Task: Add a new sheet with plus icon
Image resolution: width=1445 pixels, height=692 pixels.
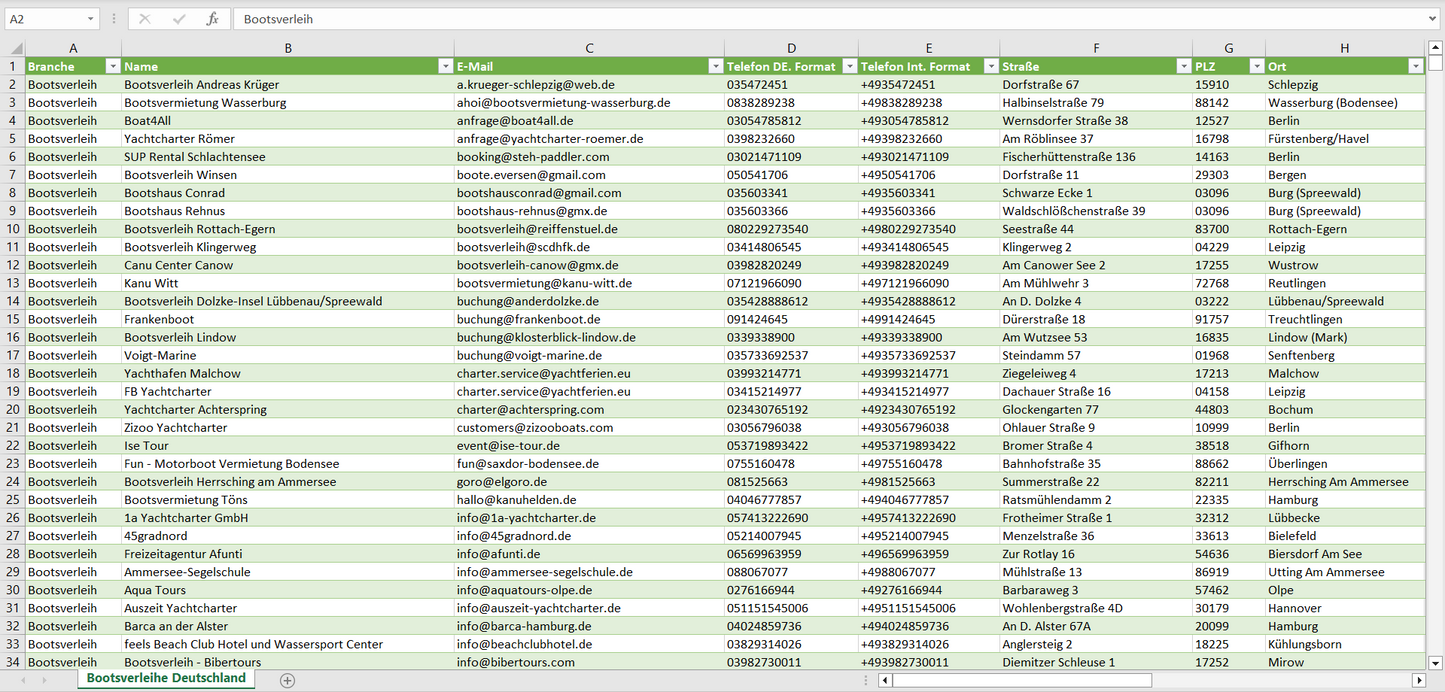Action: tap(287, 680)
